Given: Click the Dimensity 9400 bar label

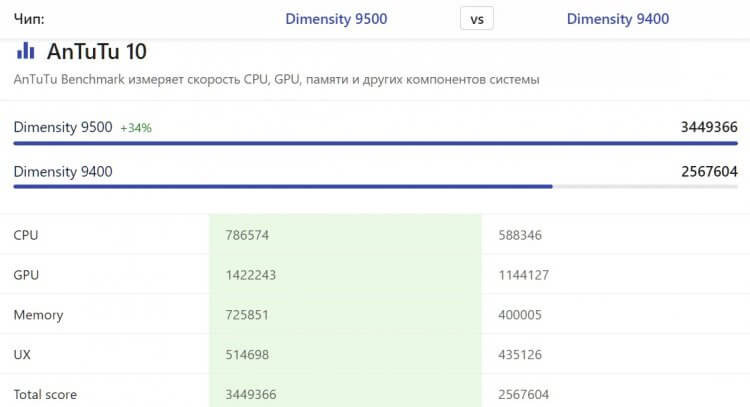Looking at the screenshot, I should coord(63,171).
